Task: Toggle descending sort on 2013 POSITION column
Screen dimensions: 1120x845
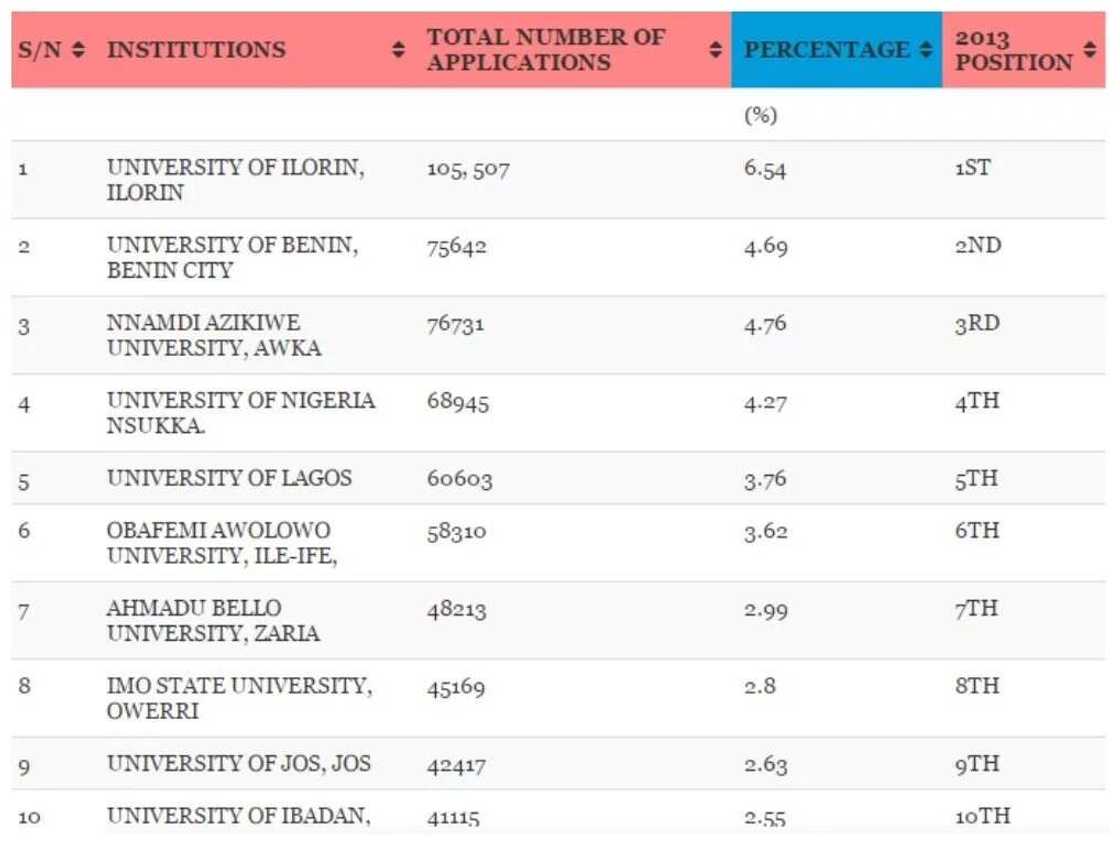Action: [x=1087, y=52]
